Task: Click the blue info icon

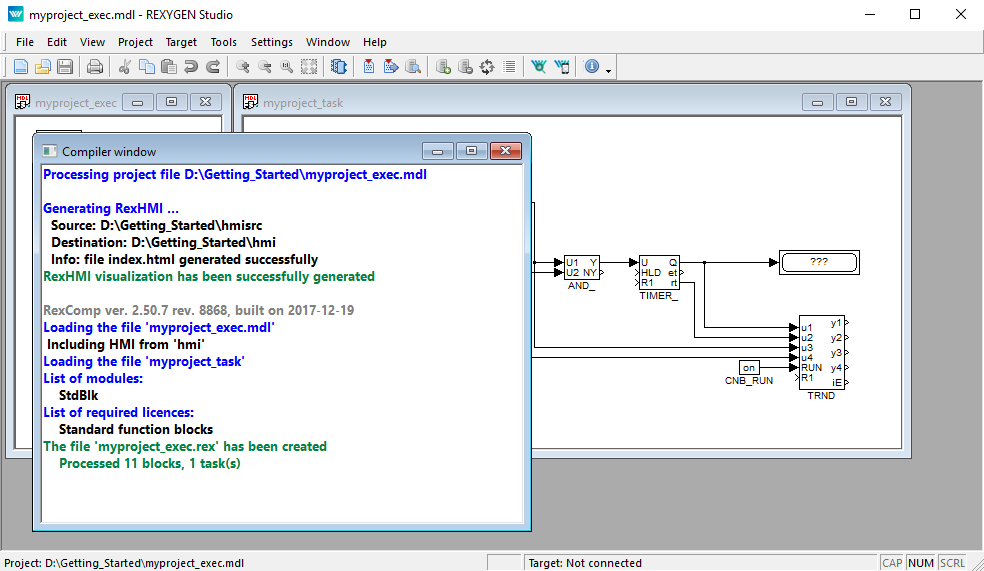Action: pyautogui.click(x=592, y=67)
